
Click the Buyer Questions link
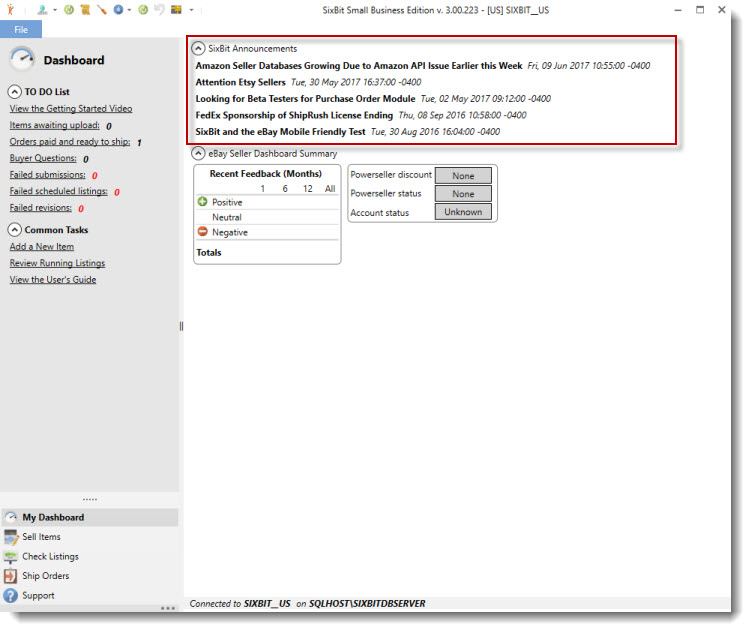click(43, 158)
